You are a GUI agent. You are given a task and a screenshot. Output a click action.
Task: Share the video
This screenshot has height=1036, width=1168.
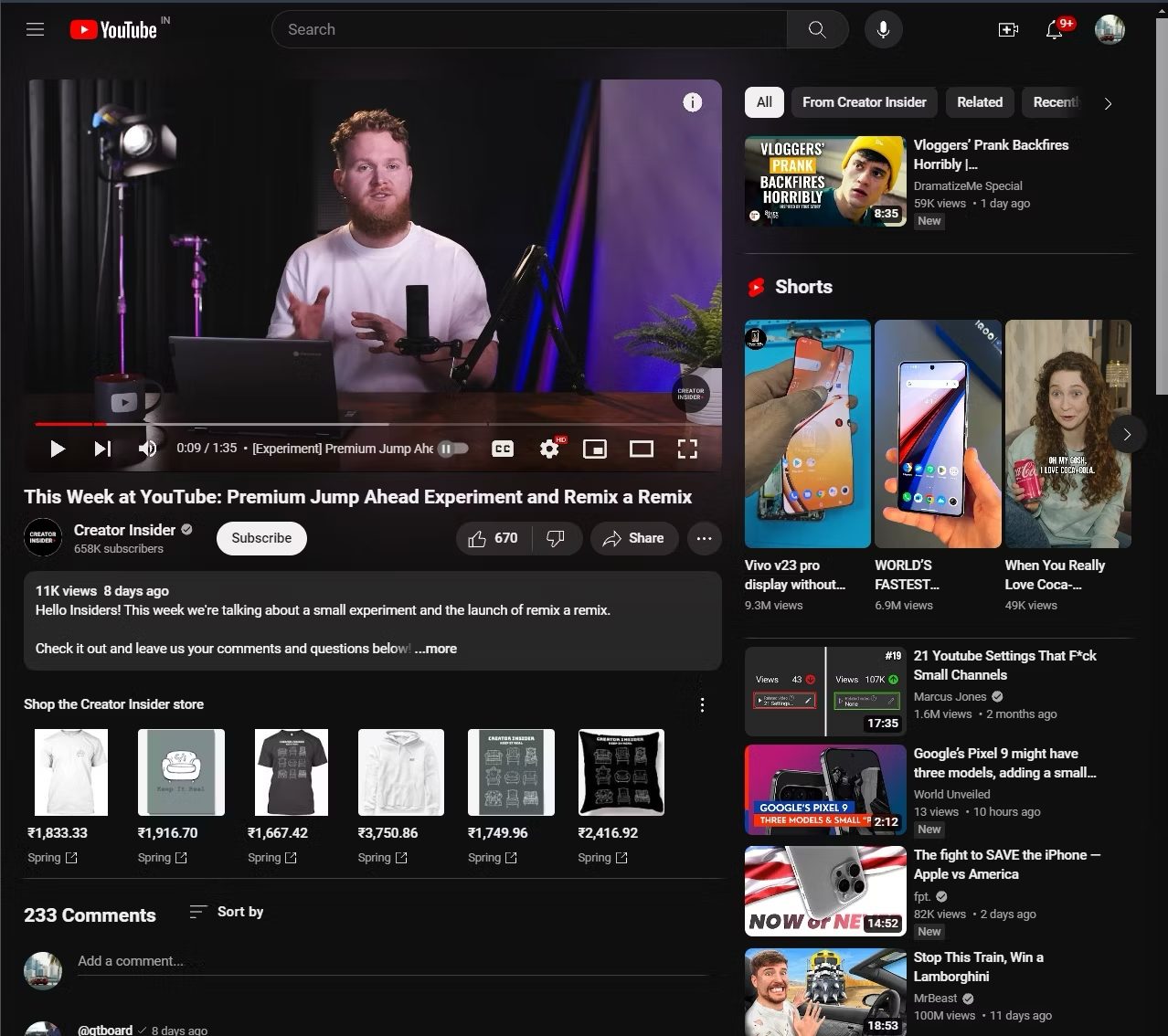pos(633,538)
